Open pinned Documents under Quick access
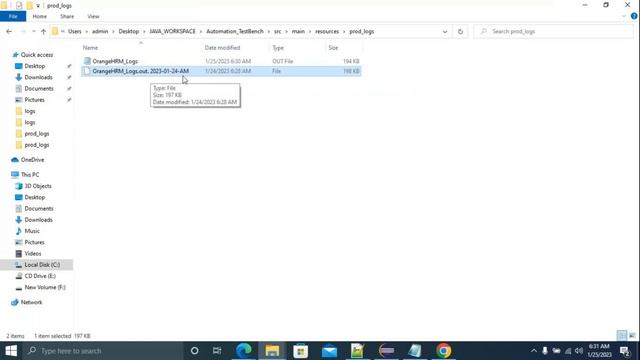This screenshot has width=640, height=360. (x=39, y=89)
